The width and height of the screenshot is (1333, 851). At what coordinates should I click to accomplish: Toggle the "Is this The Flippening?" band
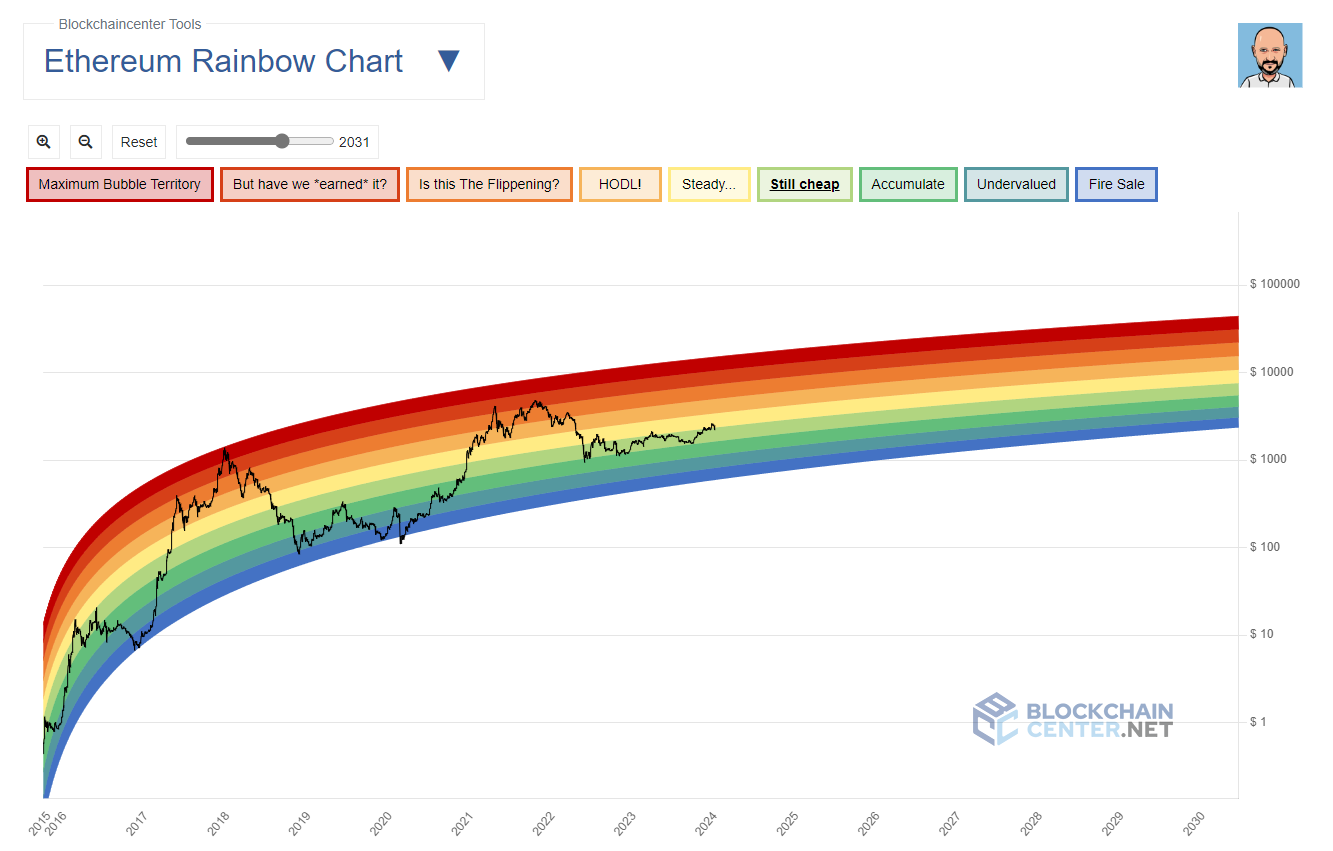point(489,185)
